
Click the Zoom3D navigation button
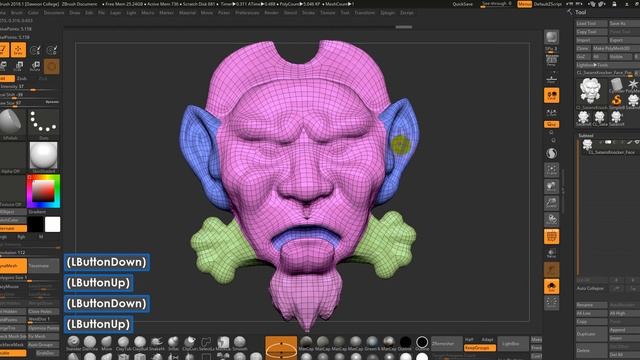551,203
